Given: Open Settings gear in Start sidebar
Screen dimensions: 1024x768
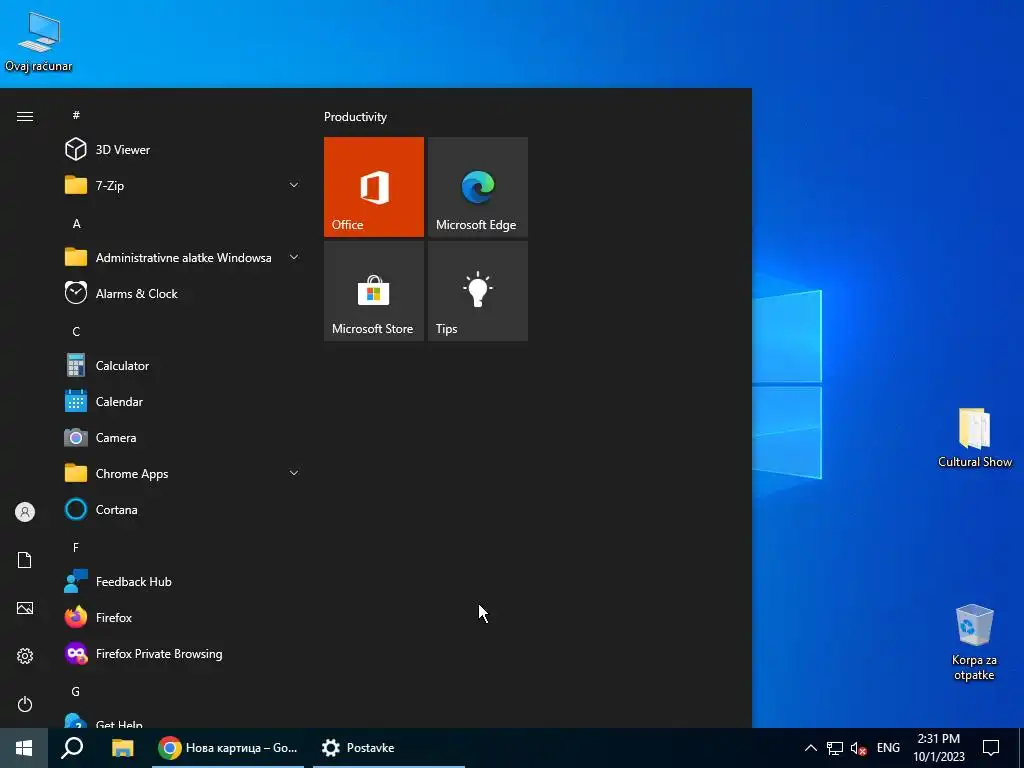Looking at the screenshot, I should click(x=25, y=656).
